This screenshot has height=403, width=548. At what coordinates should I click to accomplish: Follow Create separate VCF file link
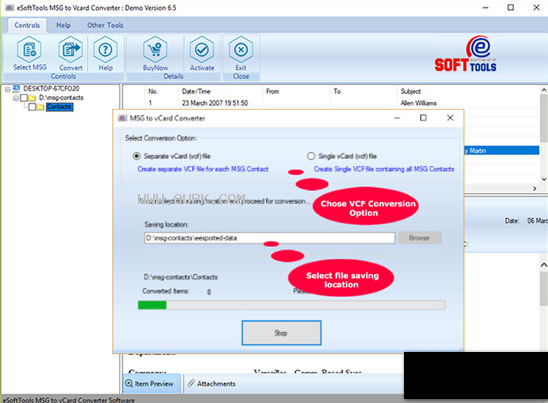point(203,169)
